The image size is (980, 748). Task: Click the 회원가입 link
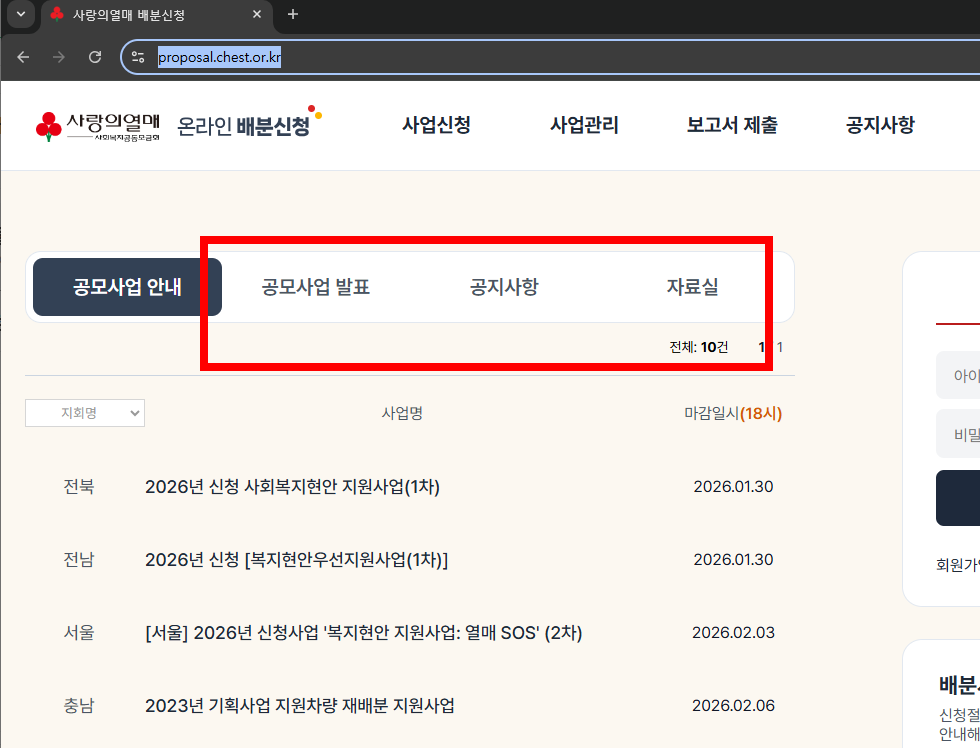953,564
